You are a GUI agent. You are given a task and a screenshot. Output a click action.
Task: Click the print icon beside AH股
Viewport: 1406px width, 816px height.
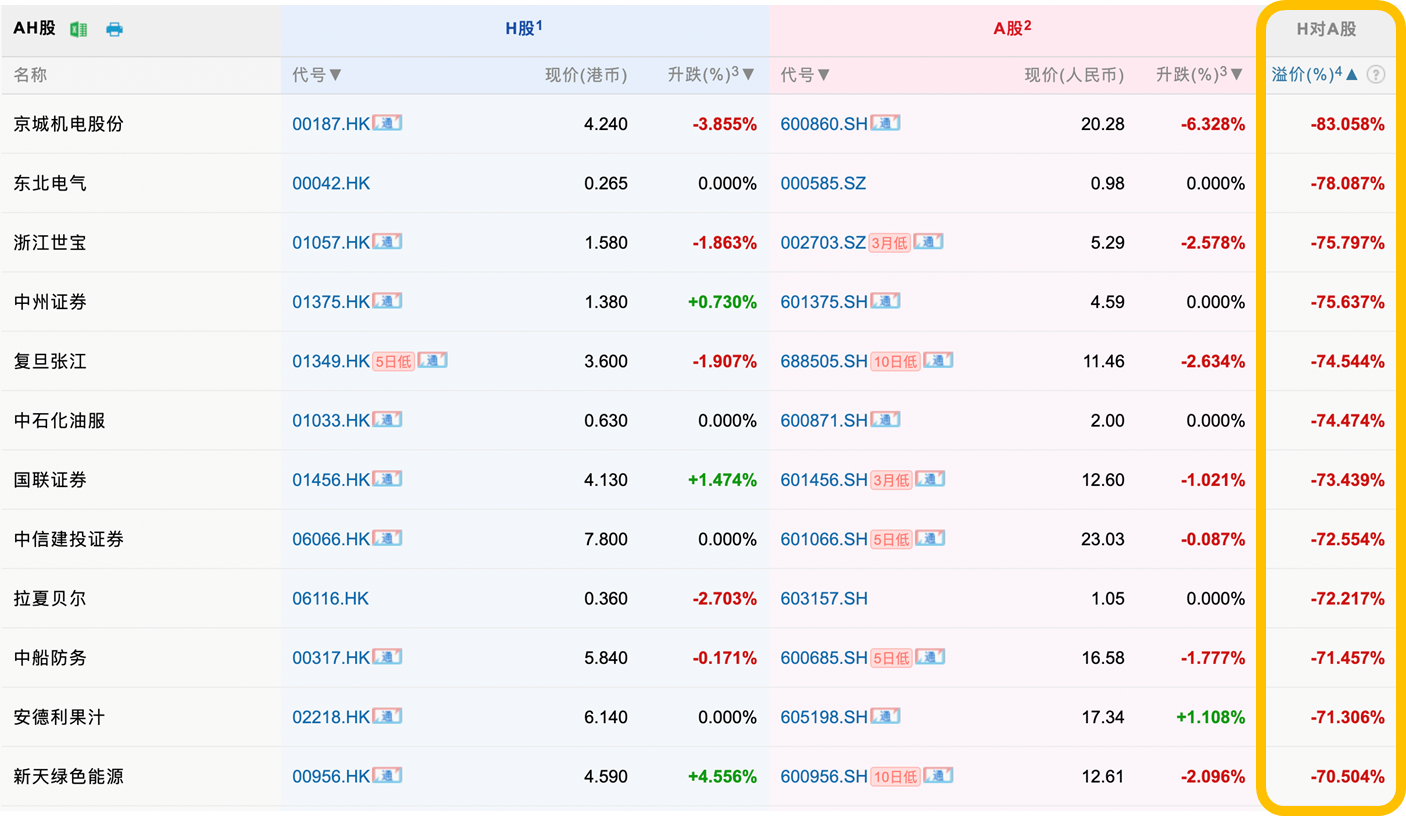[114, 29]
